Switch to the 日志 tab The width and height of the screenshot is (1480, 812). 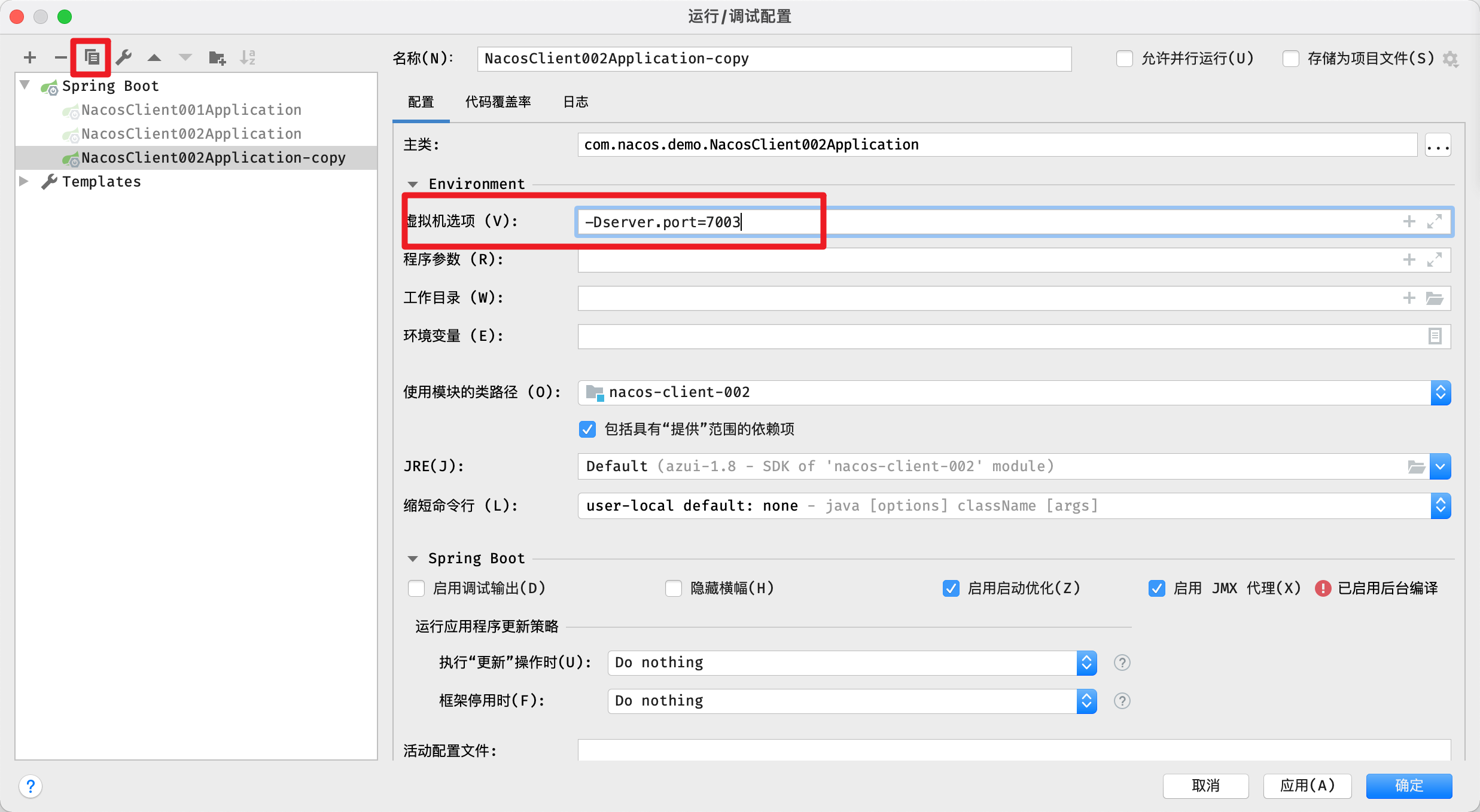point(575,102)
